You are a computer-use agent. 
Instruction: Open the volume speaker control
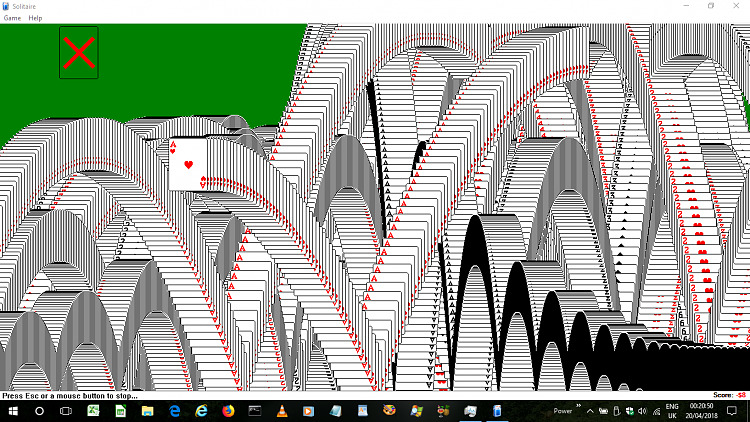(x=642, y=411)
